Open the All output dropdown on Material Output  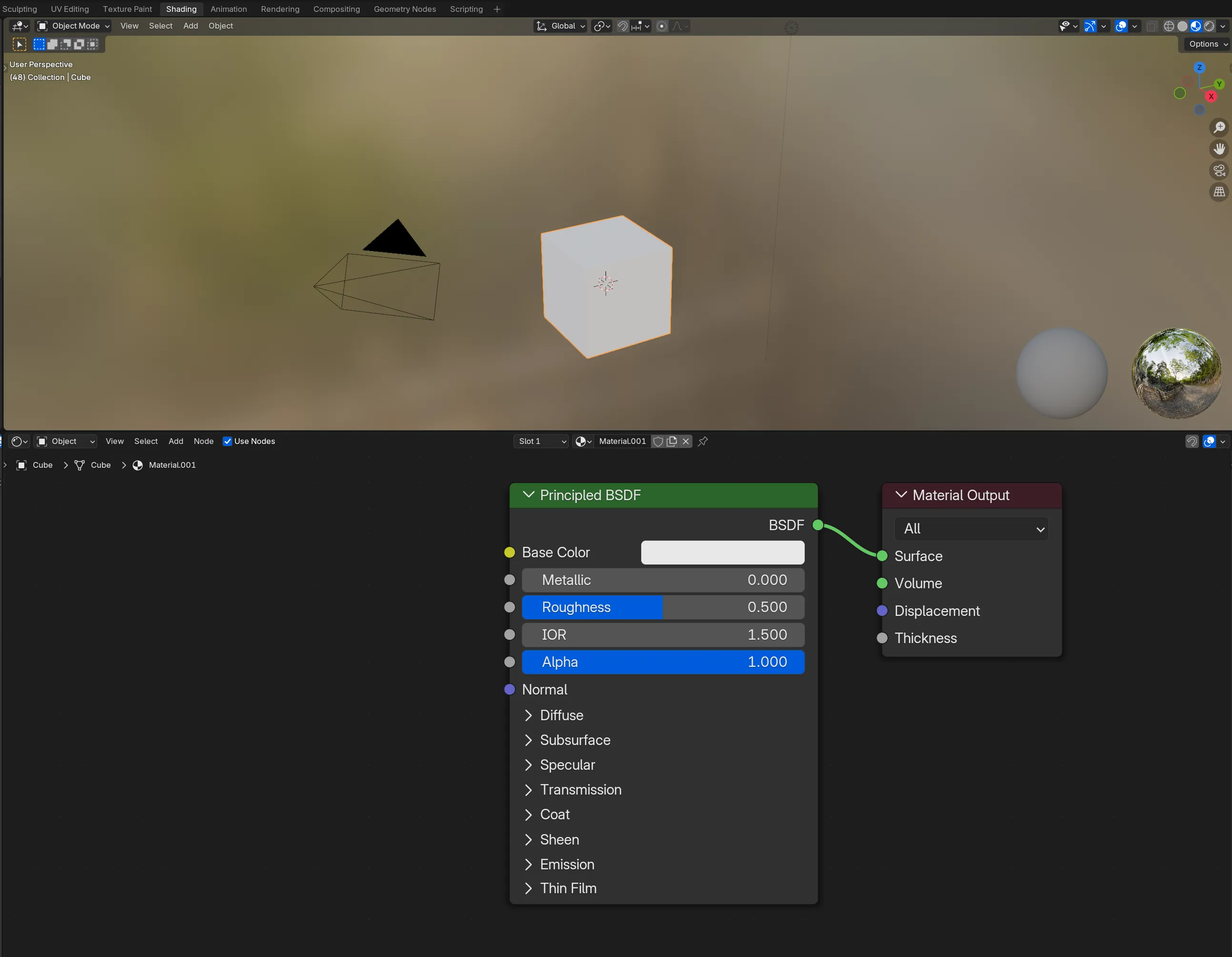tap(971, 528)
